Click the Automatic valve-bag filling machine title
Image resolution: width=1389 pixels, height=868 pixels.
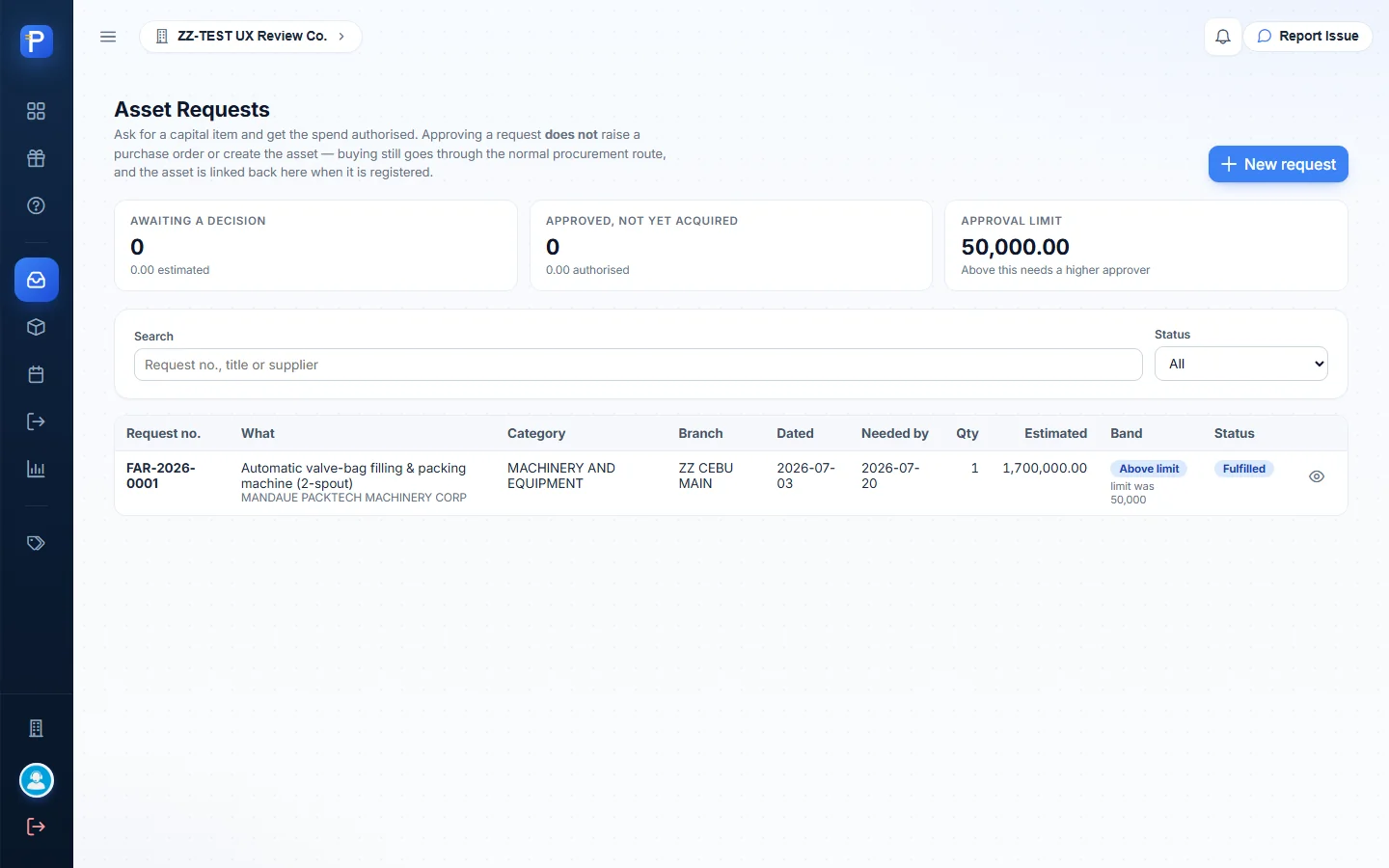[x=353, y=475]
